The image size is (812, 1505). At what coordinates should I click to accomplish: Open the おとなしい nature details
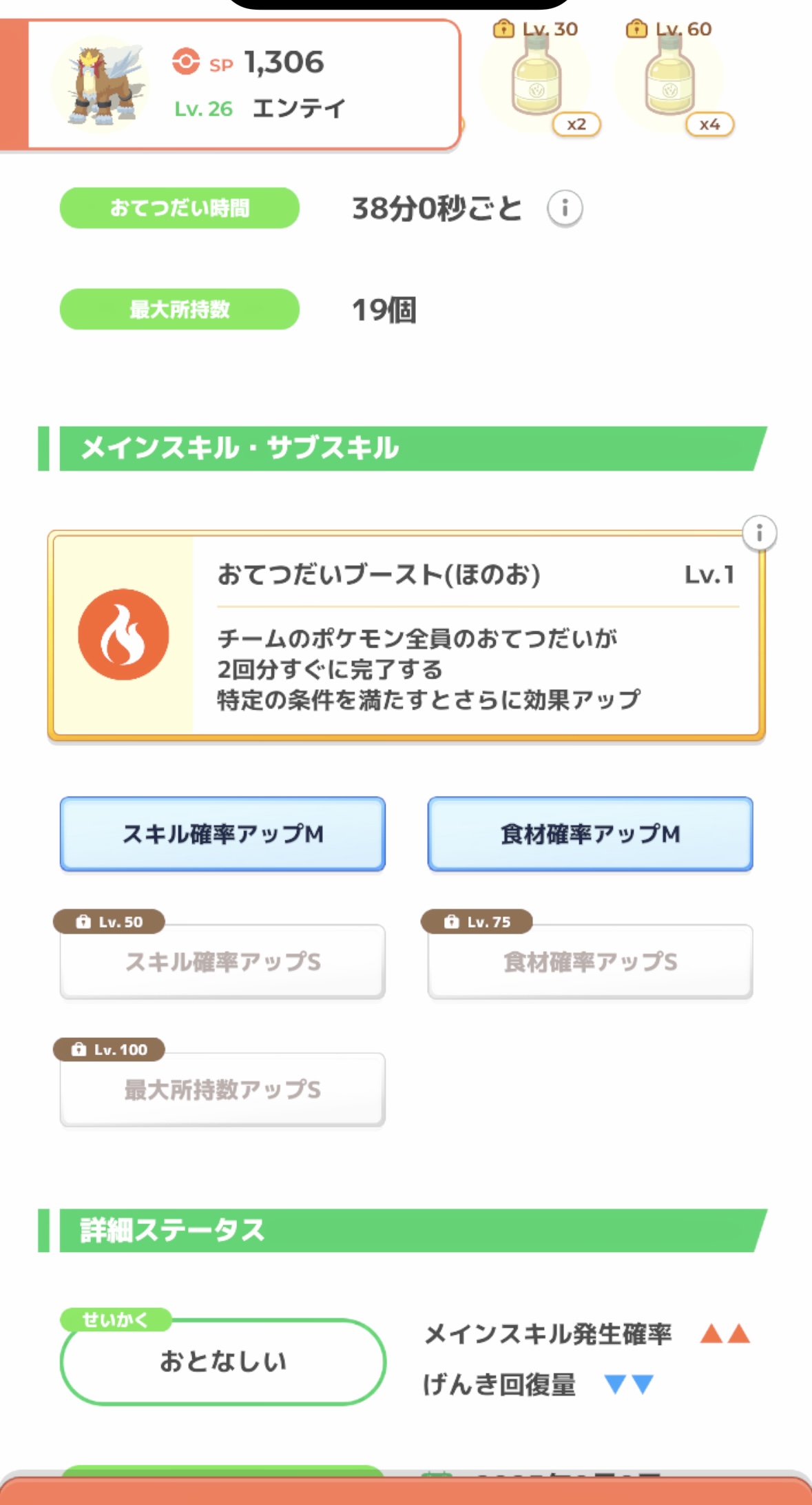click(222, 1361)
